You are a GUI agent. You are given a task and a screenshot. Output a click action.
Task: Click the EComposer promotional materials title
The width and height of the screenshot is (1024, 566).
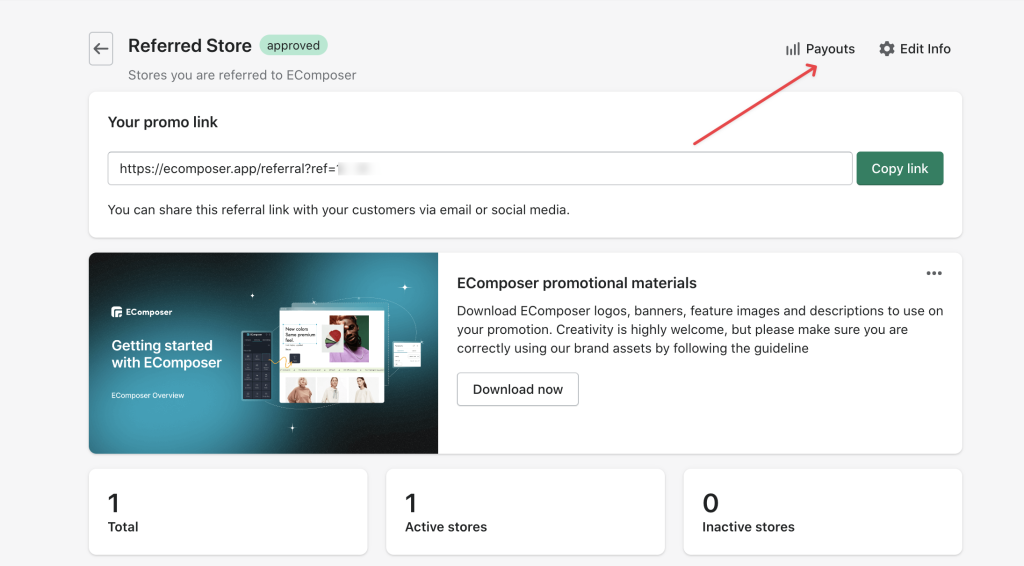[x=577, y=283]
